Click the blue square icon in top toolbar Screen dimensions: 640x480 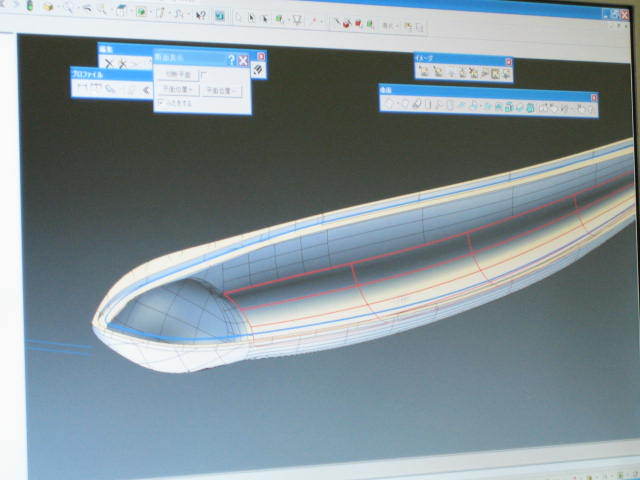pos(220,16)
